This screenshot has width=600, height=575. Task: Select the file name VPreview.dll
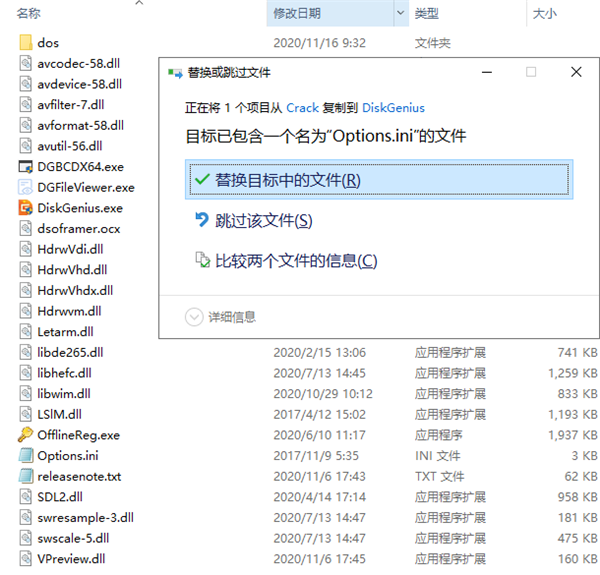point(71,559)
